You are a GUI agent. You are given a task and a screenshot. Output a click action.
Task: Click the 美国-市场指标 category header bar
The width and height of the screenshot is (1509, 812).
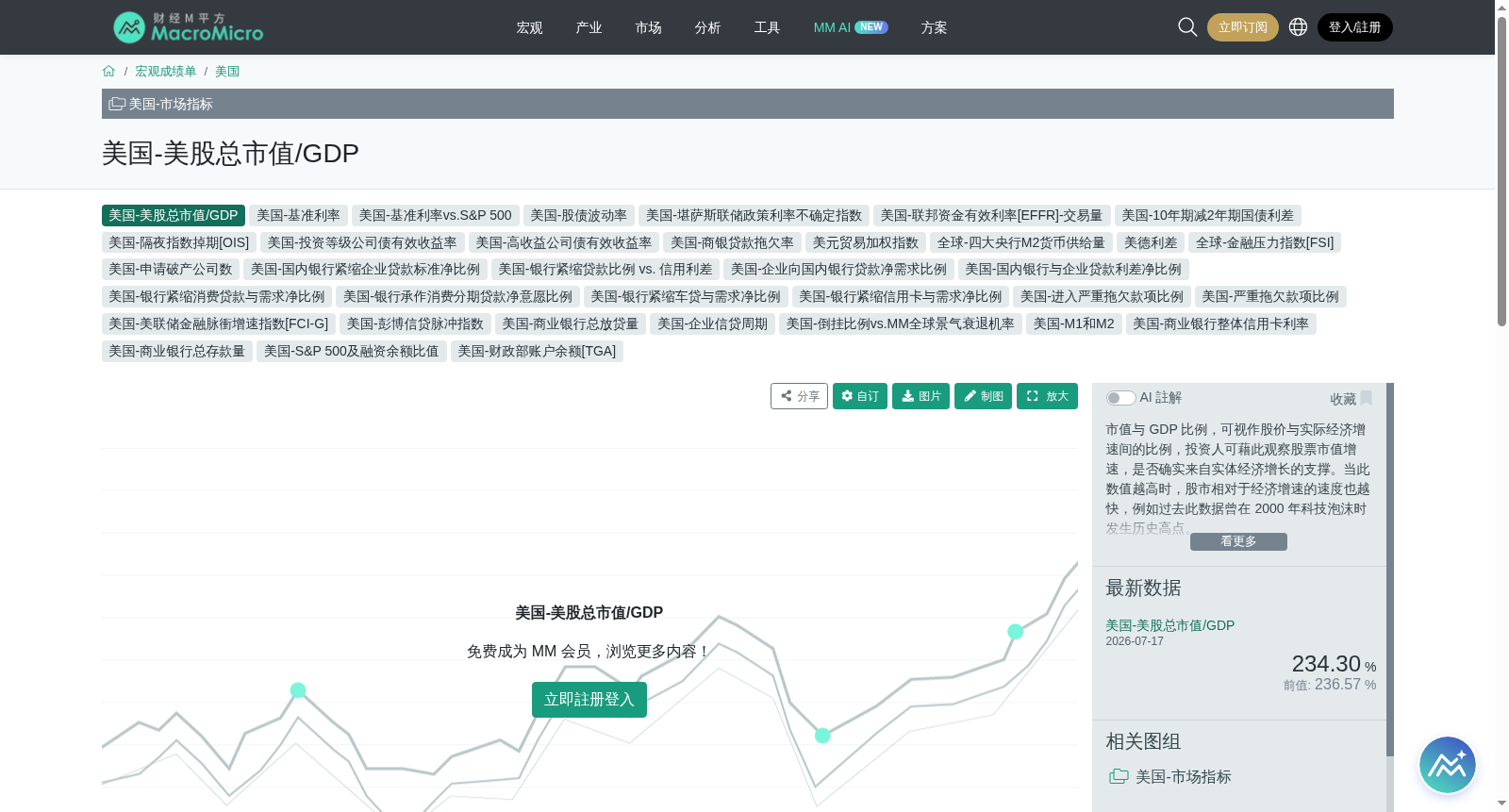(748, 104)
